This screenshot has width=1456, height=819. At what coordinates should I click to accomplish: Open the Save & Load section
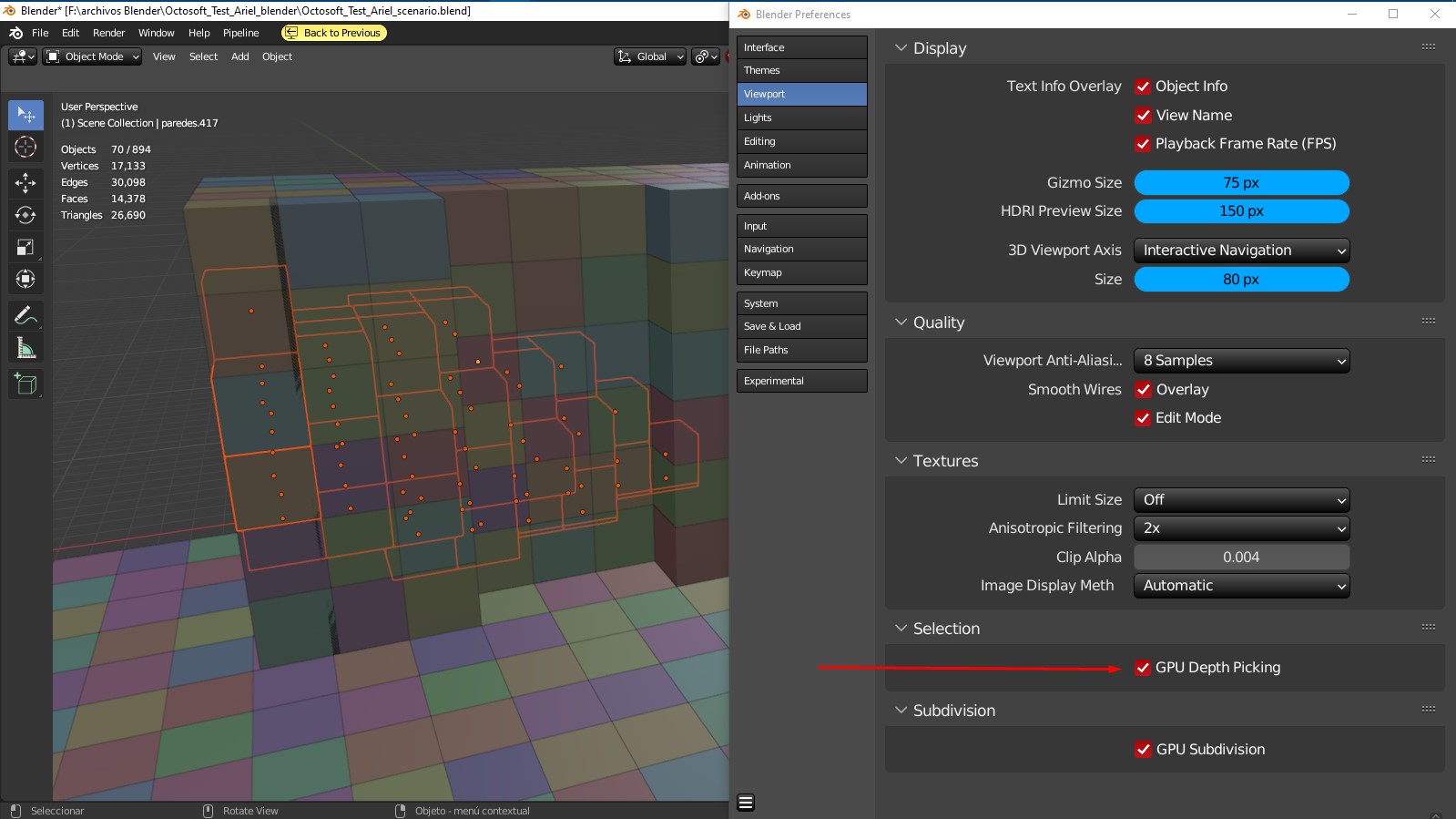pyautogui.click(x=801, y=326)
